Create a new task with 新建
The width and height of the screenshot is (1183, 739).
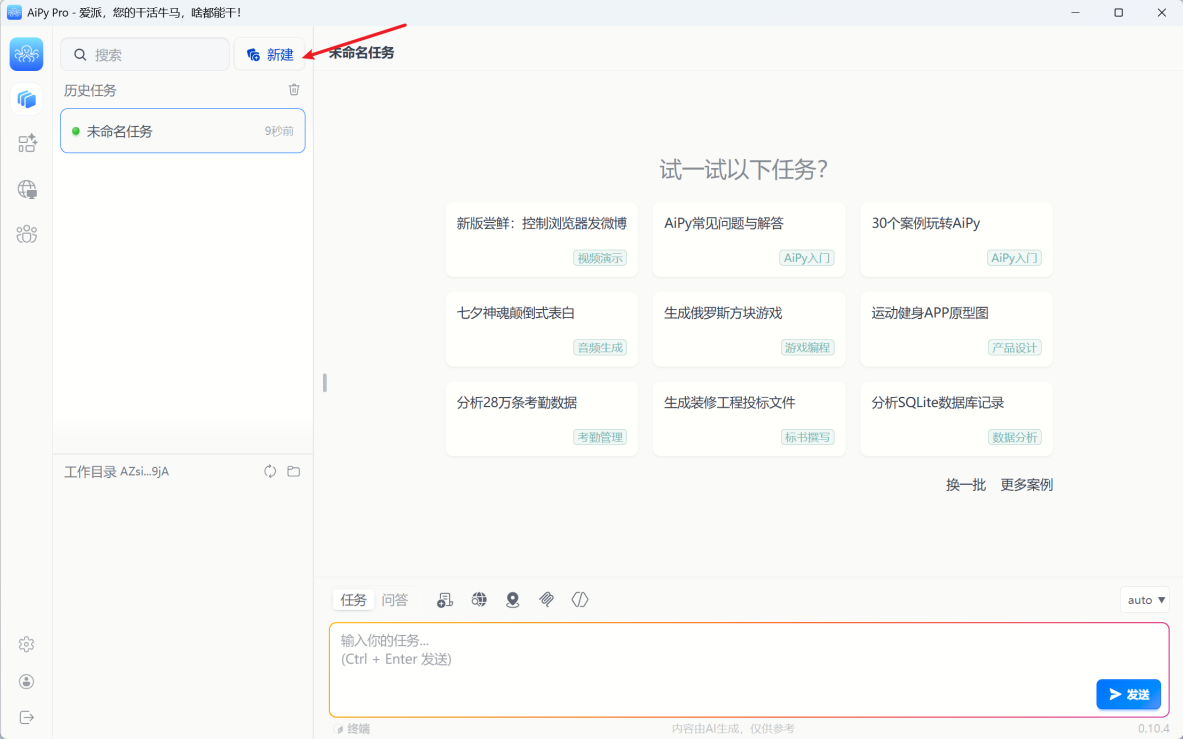pyautogui.click(x=269, y=55)
